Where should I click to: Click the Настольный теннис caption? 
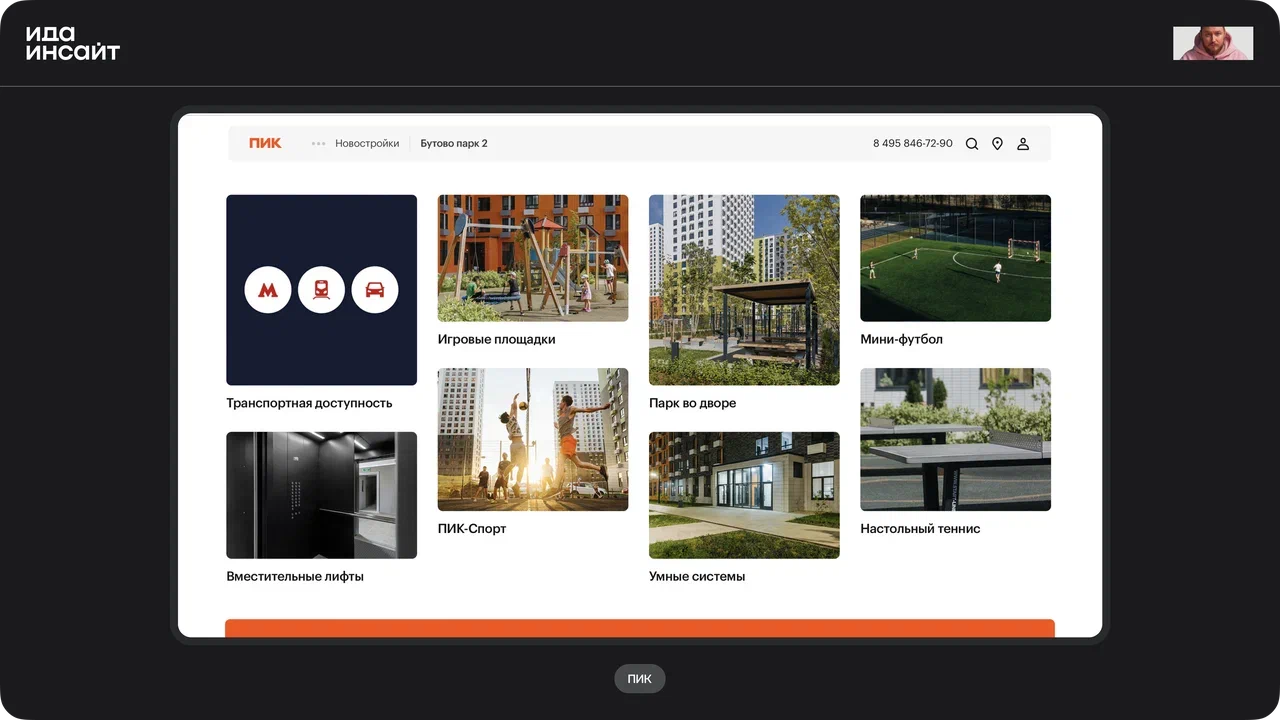[x=920, y=528]
